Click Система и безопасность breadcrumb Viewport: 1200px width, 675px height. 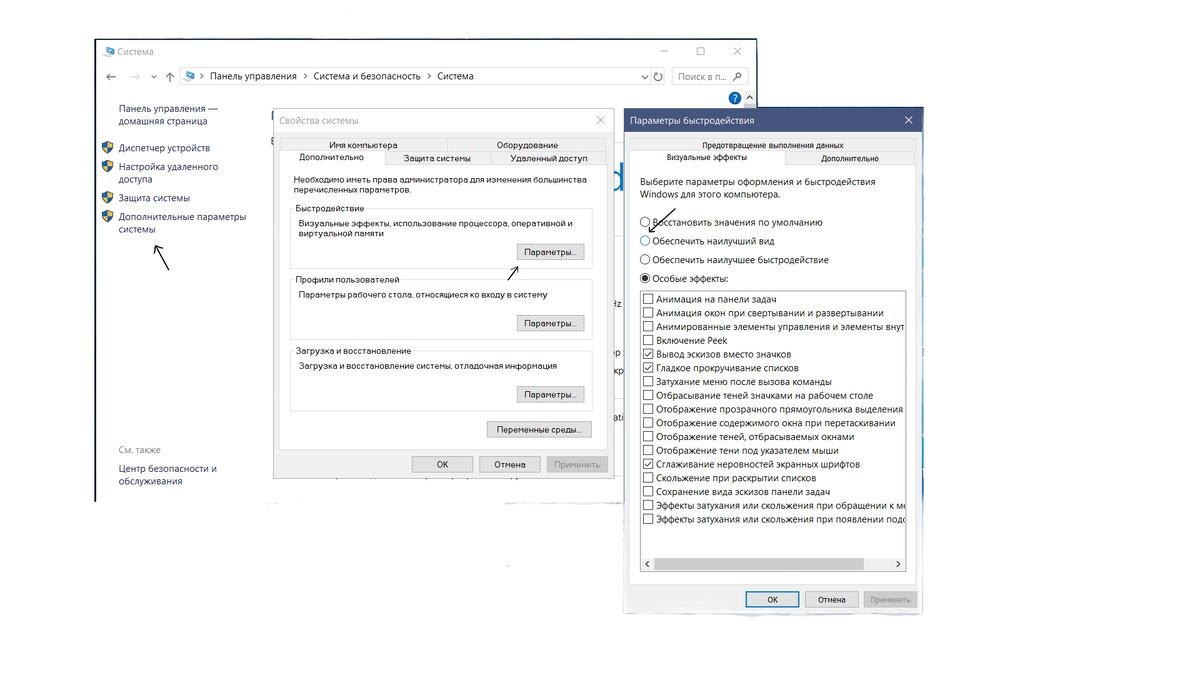pyautogui.click(x=365, y=76)
